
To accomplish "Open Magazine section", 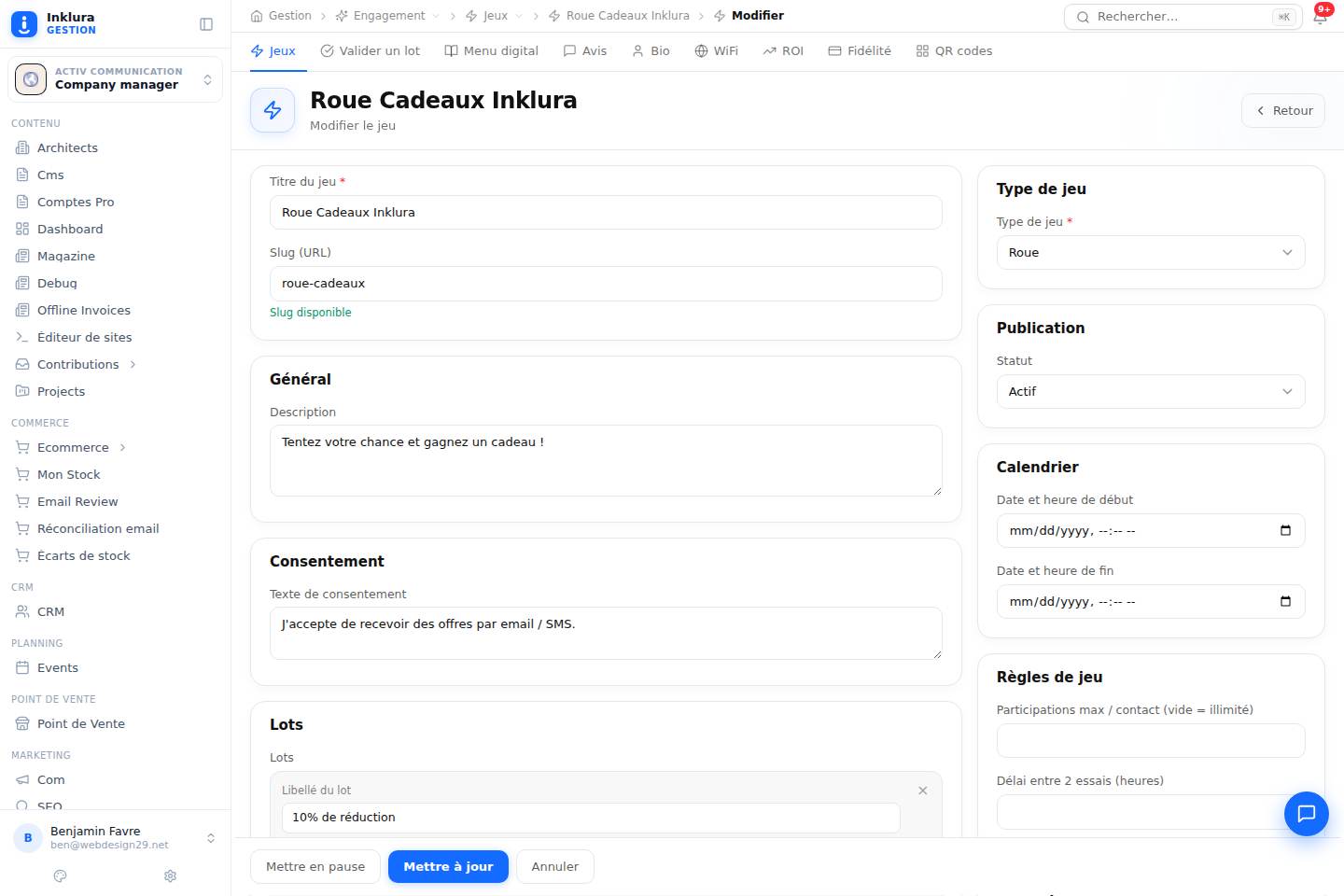I will [x=66, y=256].
